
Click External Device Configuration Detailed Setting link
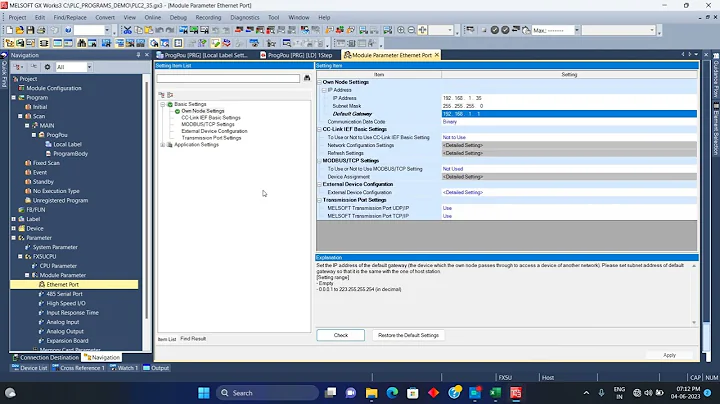tap(463, 192)
